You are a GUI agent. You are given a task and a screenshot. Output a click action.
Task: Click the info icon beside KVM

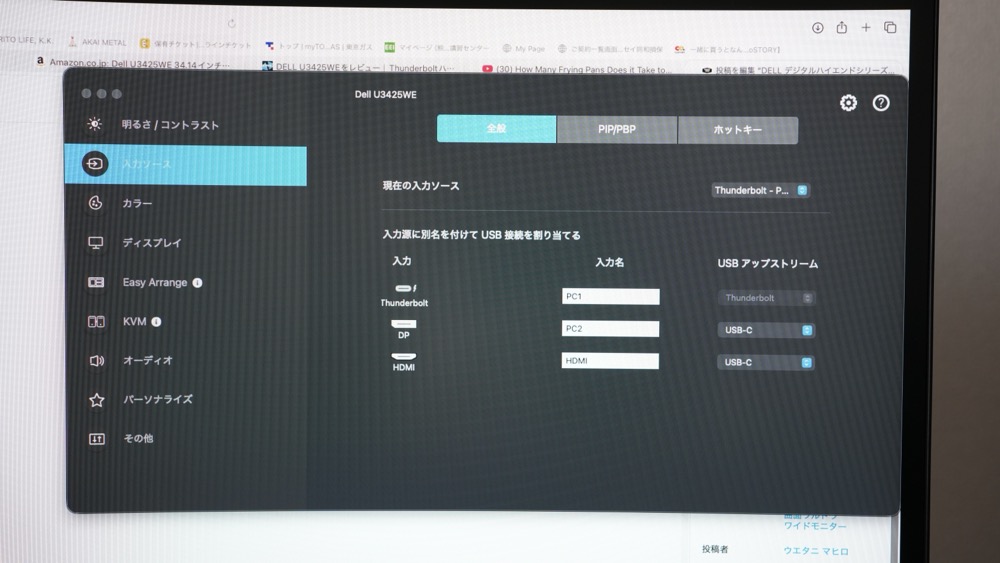[156, 322]
